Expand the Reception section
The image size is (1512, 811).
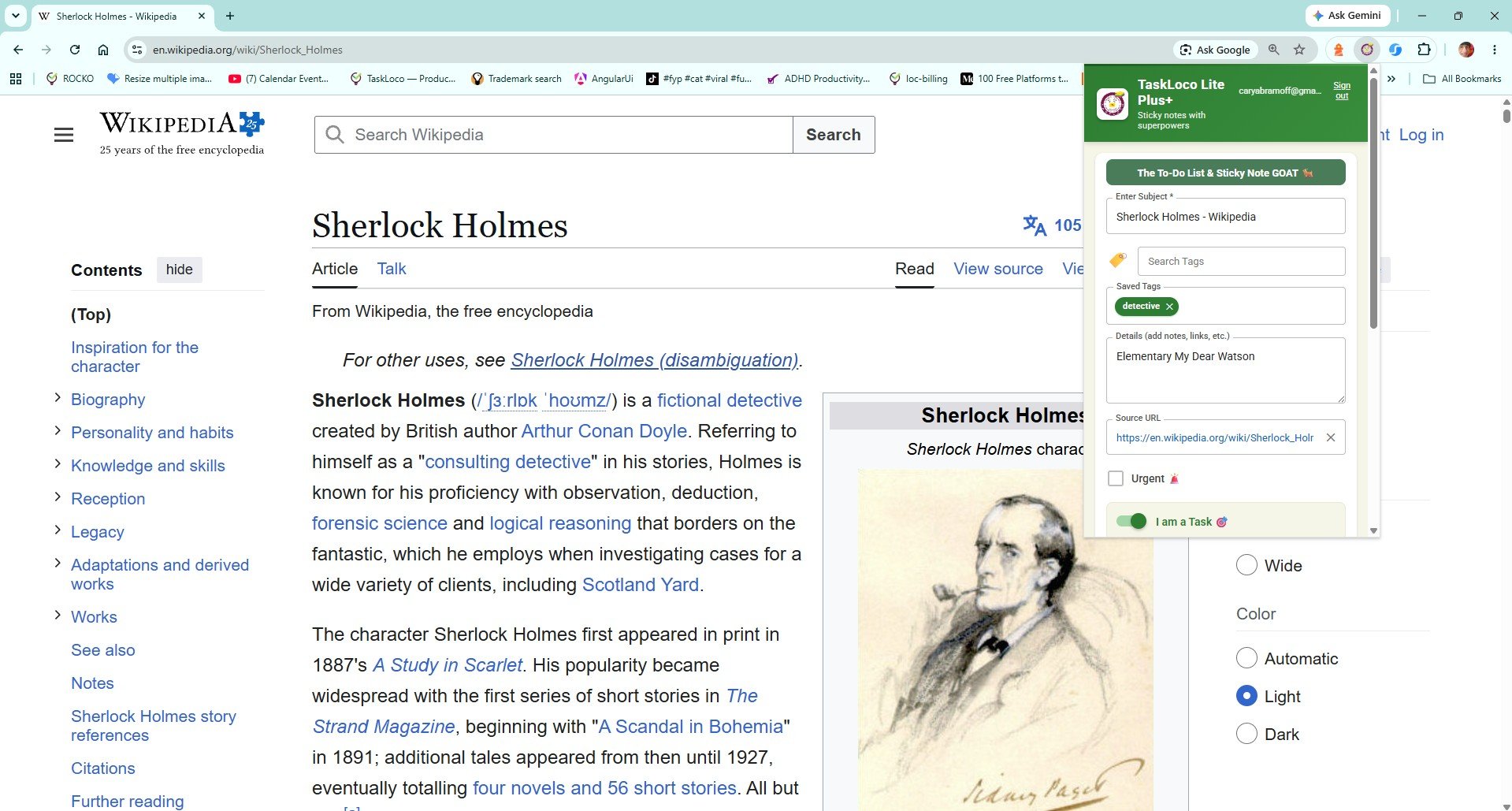pos(58,497)
